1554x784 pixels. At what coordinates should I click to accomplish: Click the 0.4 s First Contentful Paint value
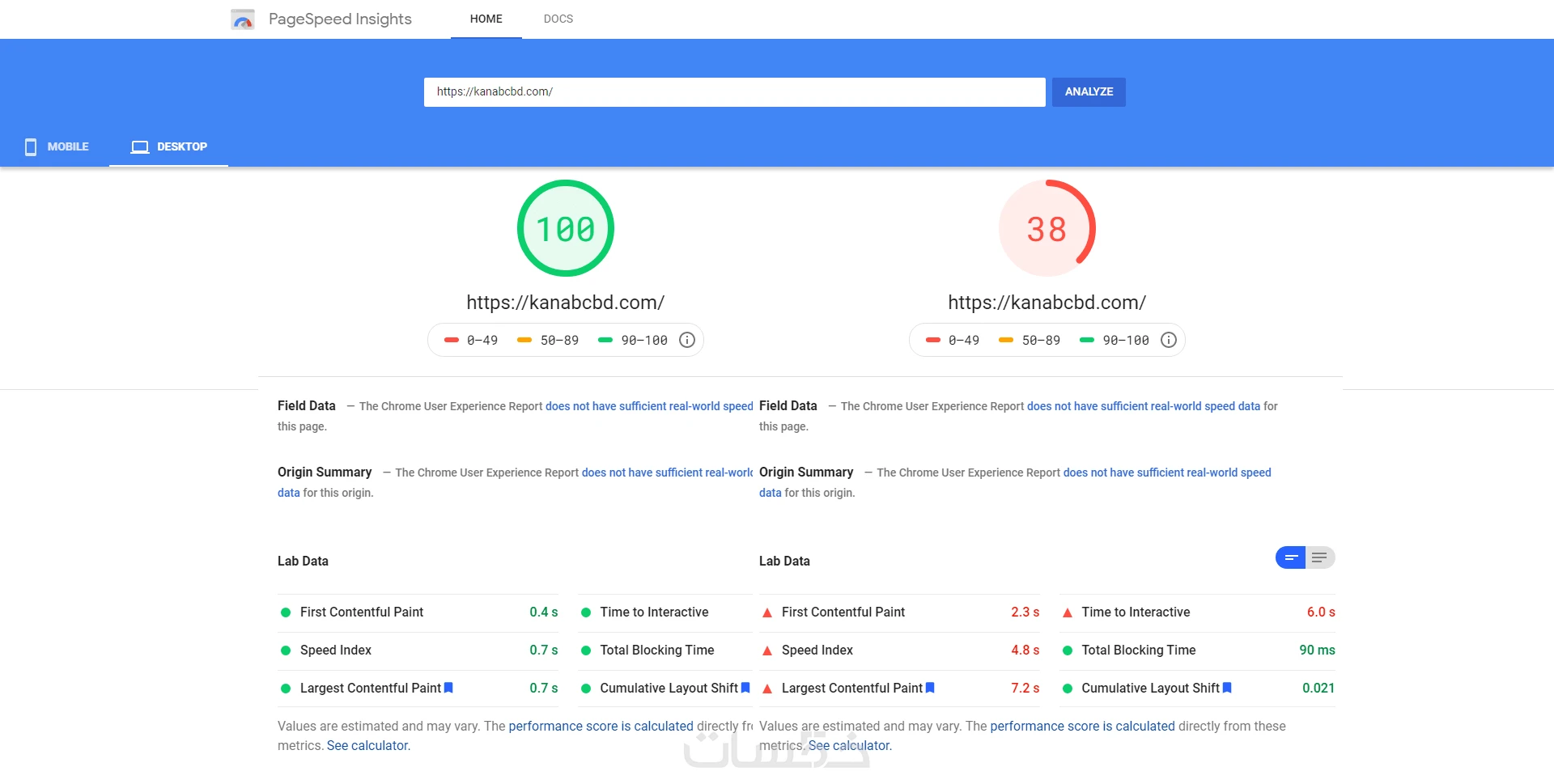point(544,612)
